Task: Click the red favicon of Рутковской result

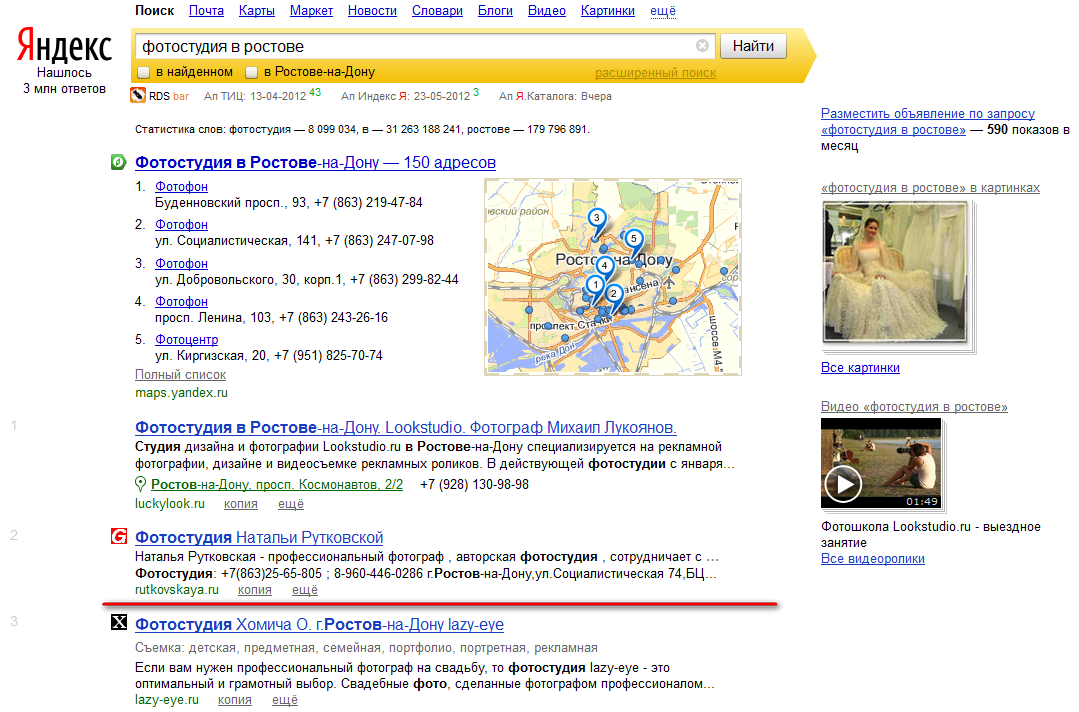Action: coord(118,536)
